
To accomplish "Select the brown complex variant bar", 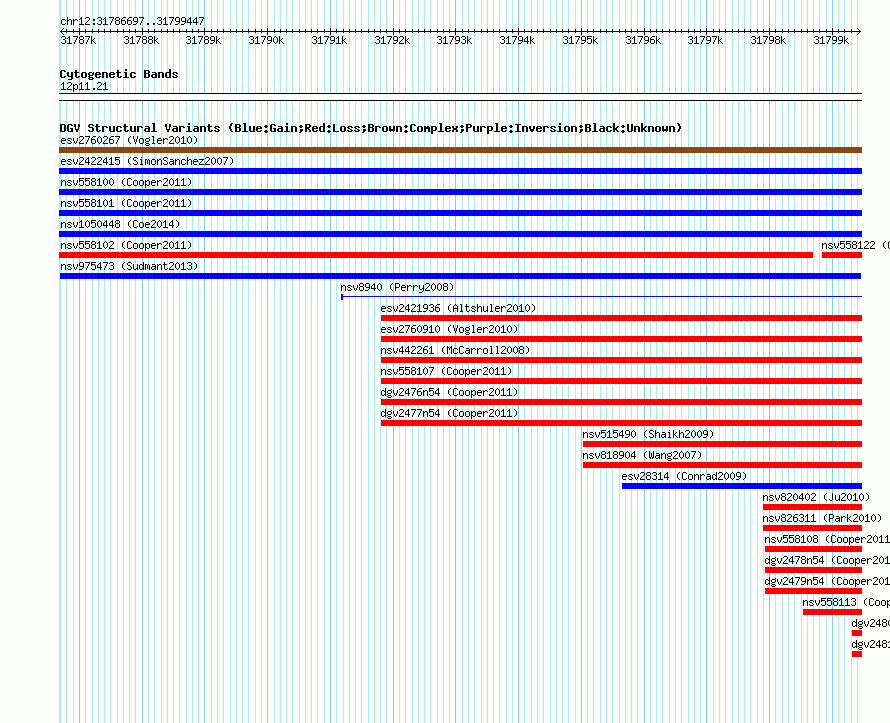I will point(460,150).
